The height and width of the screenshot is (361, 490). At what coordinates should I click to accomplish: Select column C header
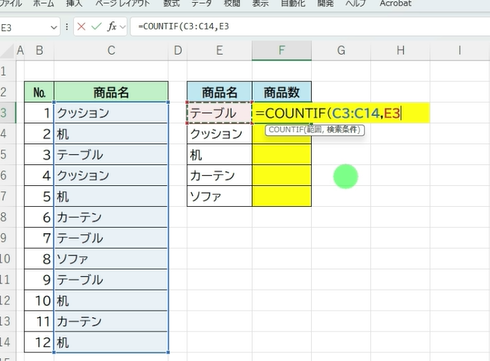(x=111, y=51)
